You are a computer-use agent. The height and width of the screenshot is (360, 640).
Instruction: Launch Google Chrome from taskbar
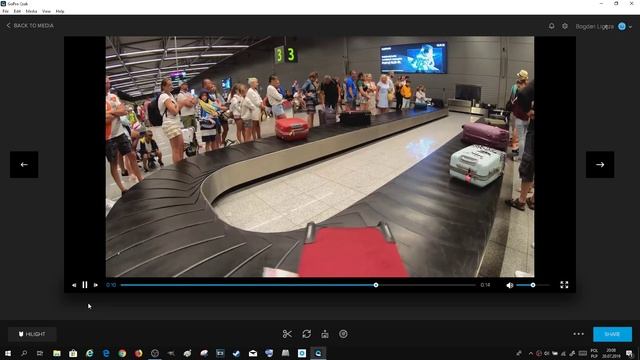(122, 353)
